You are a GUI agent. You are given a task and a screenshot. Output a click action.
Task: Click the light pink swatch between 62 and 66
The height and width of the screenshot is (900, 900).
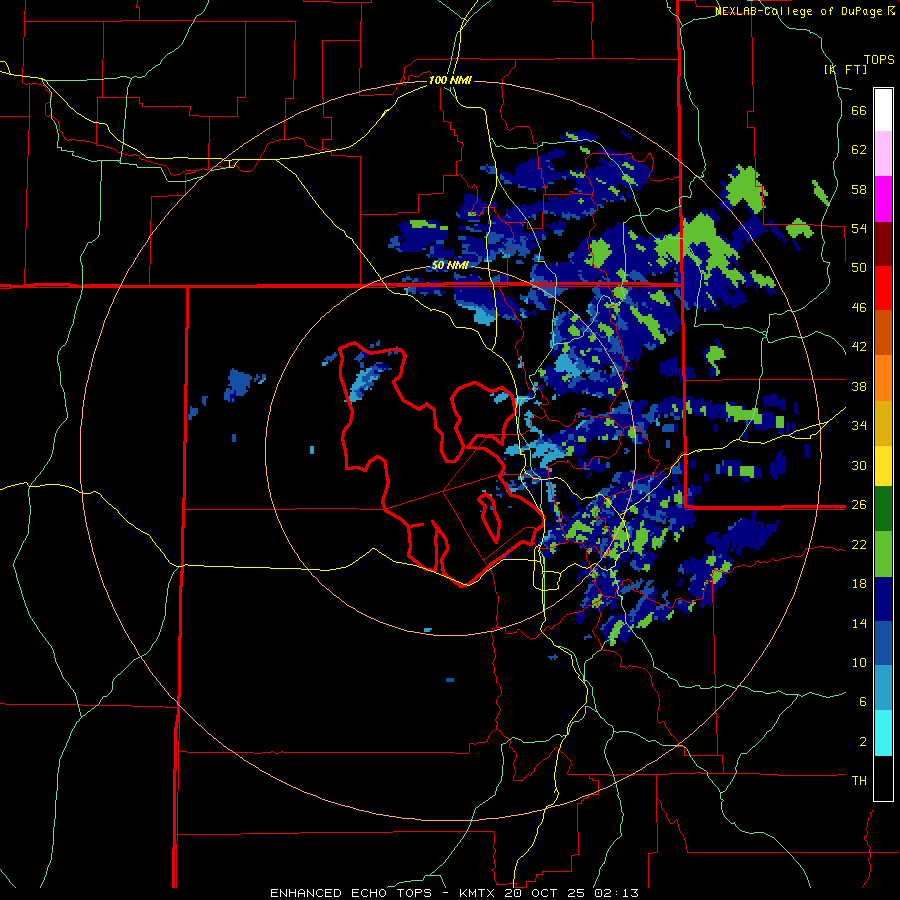click(x=883, y=153)
